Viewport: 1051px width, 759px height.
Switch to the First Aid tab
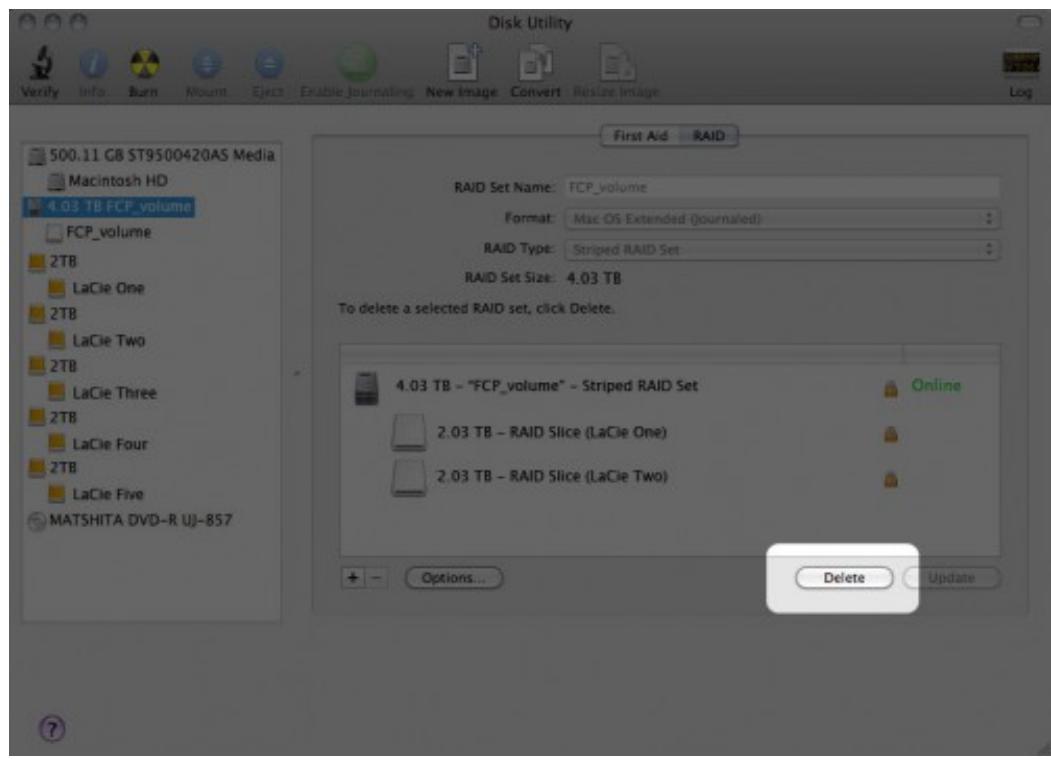[640, 136]
